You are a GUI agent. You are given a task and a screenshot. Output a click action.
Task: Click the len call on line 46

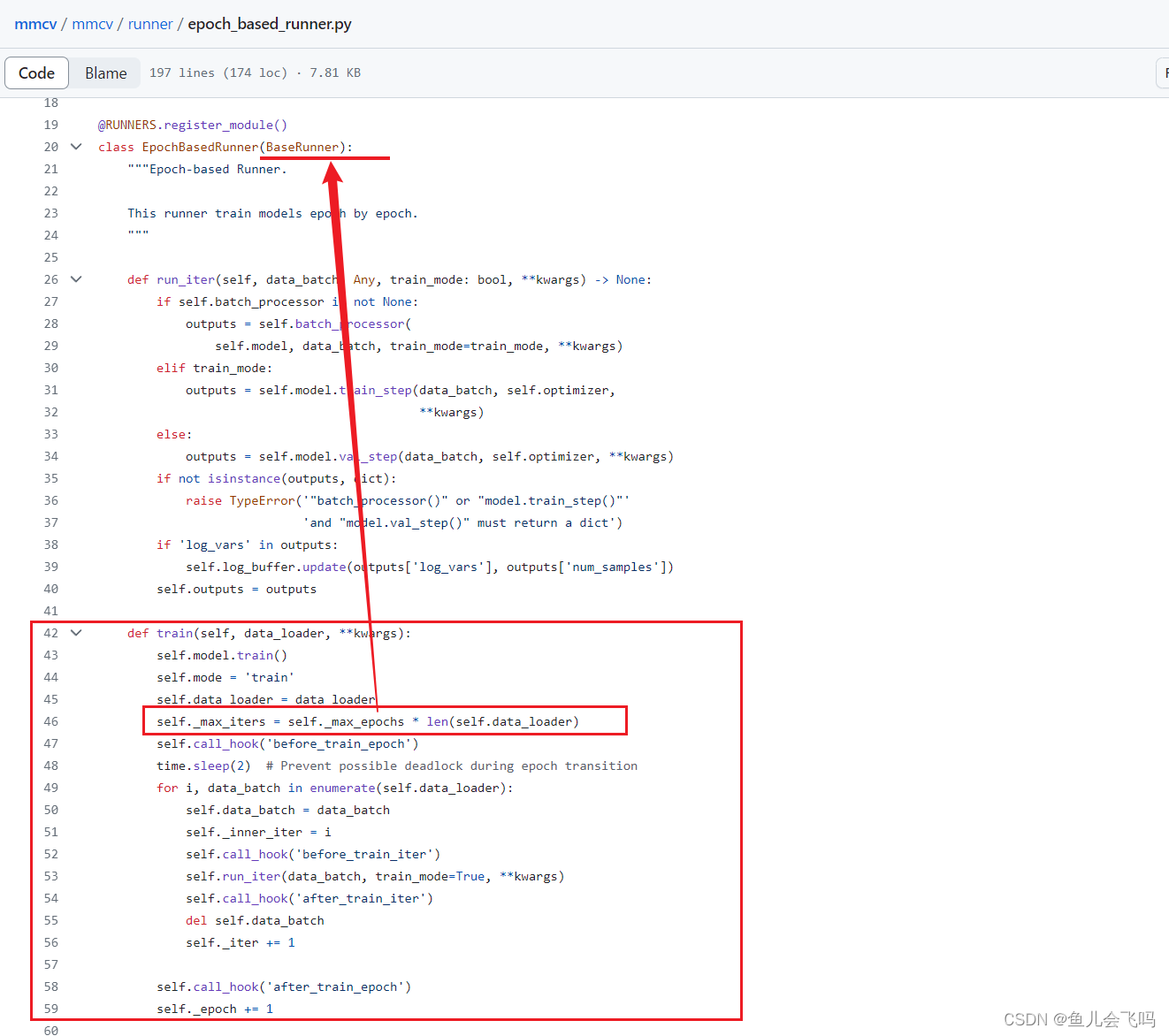tap(438, 721)
